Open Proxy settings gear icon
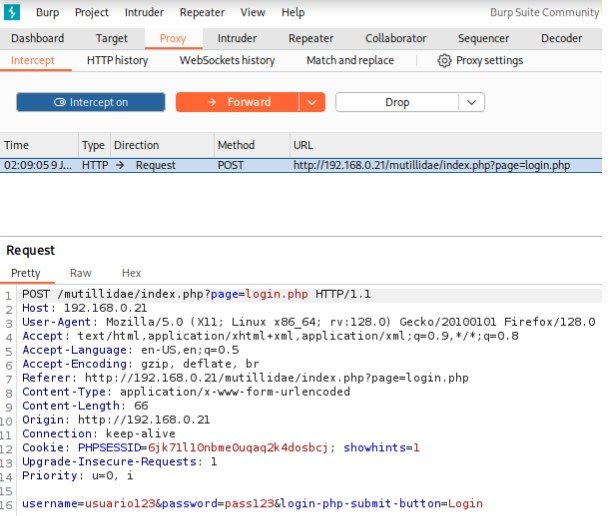The width and height of the screenshot is (612, 516). (x=444, y=61)
